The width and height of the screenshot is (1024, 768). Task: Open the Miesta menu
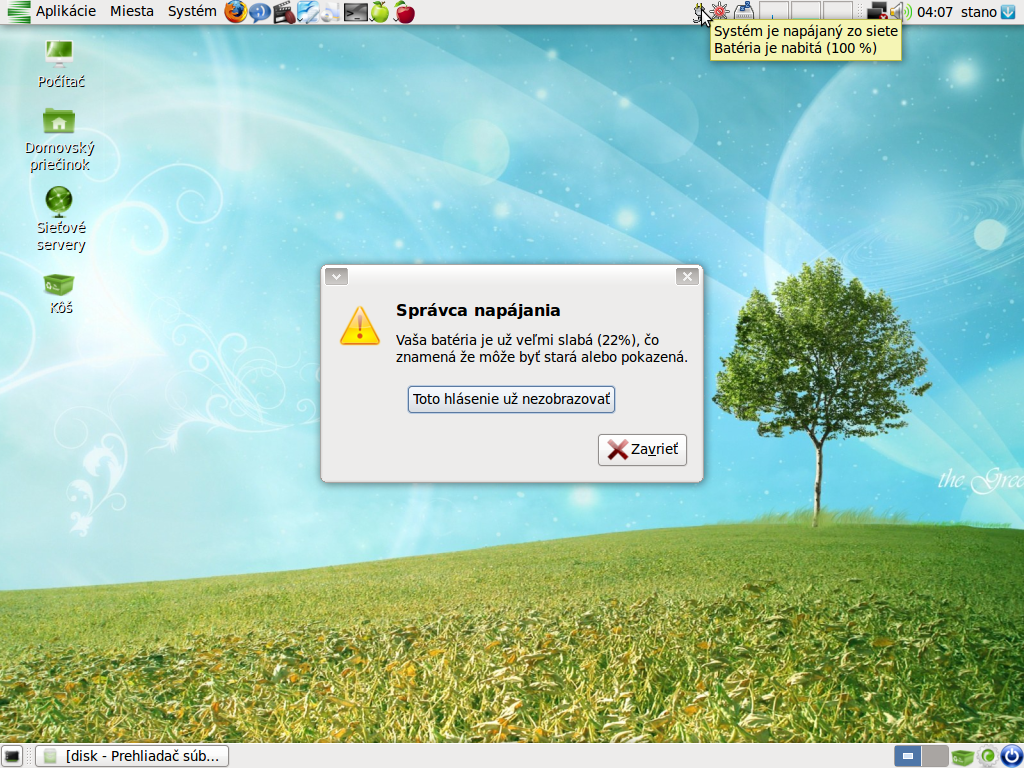[132, 11]
